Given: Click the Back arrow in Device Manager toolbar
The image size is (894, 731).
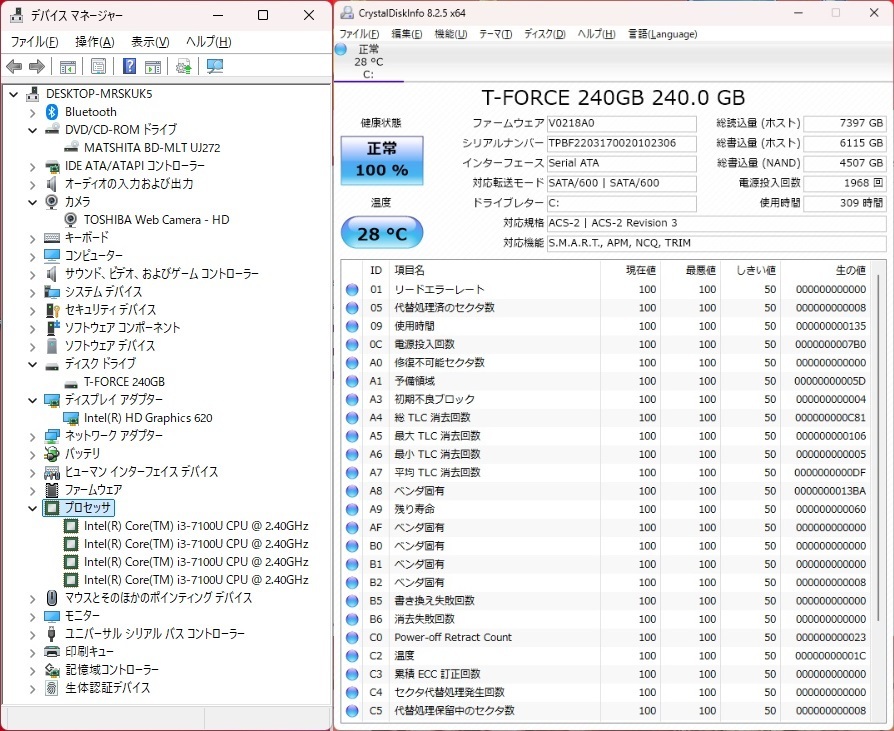Looking at the screenshot, I should [14, 66].
